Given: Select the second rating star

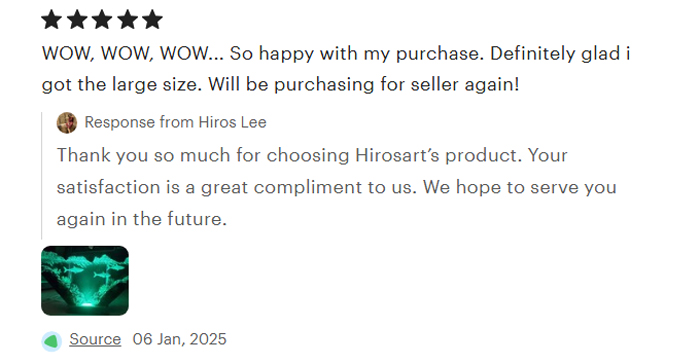Looking at the screenshot, I should point(77,20).
